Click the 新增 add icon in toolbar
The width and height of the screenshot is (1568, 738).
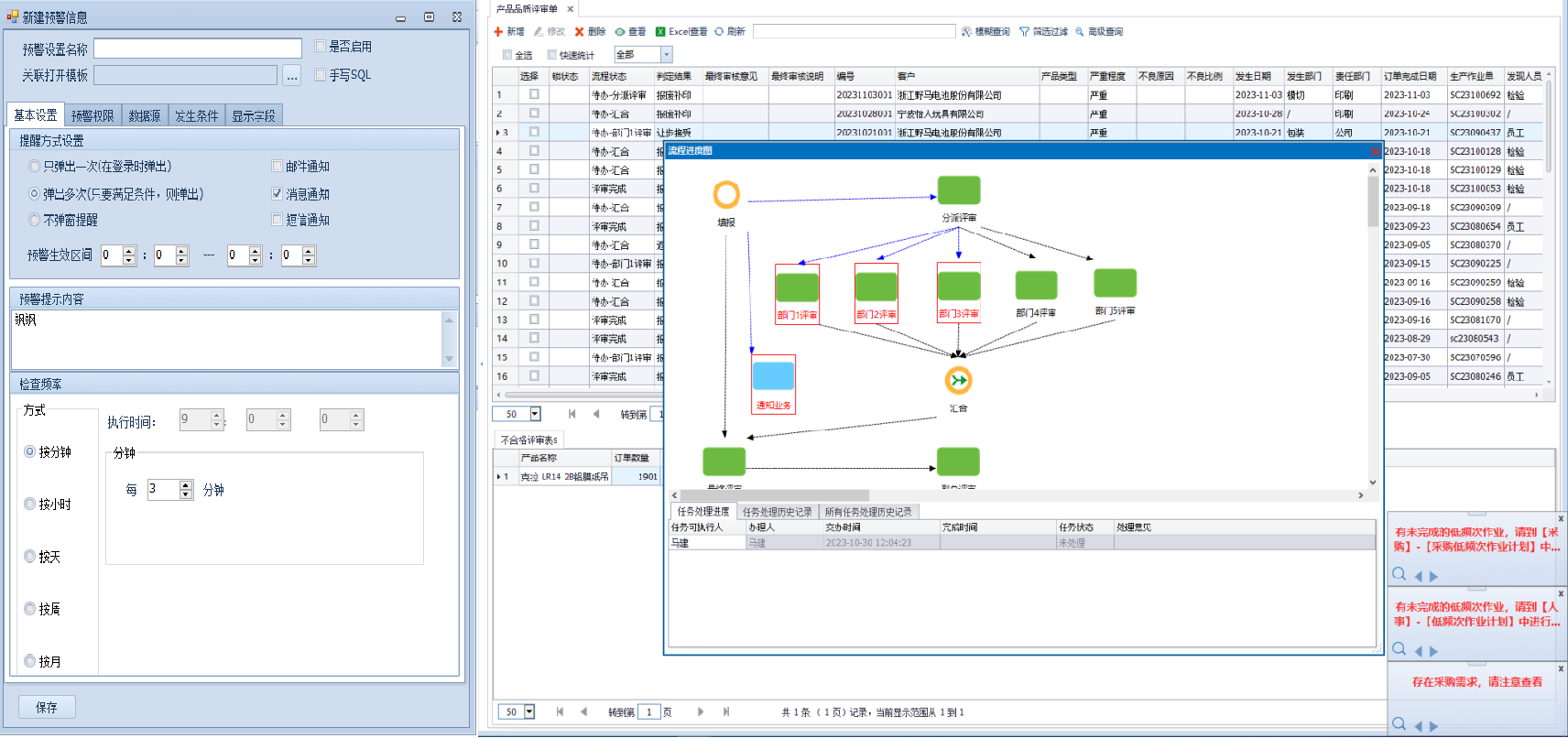tap(498, 31)
